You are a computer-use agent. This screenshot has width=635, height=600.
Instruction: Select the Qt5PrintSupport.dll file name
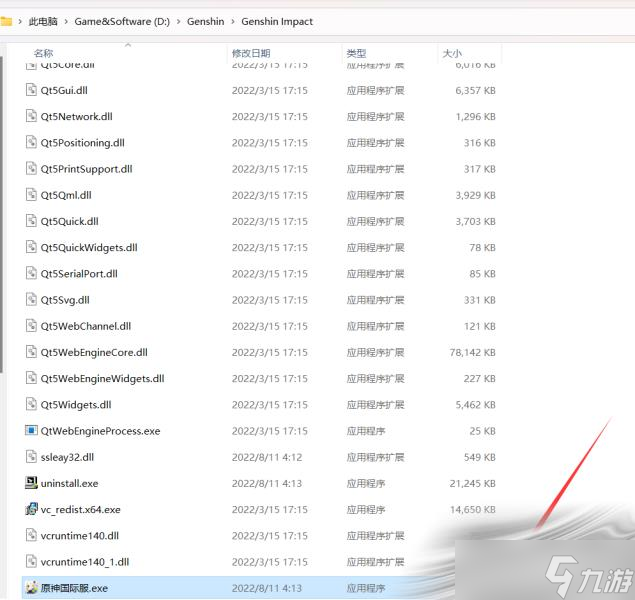tap(87, 169)
